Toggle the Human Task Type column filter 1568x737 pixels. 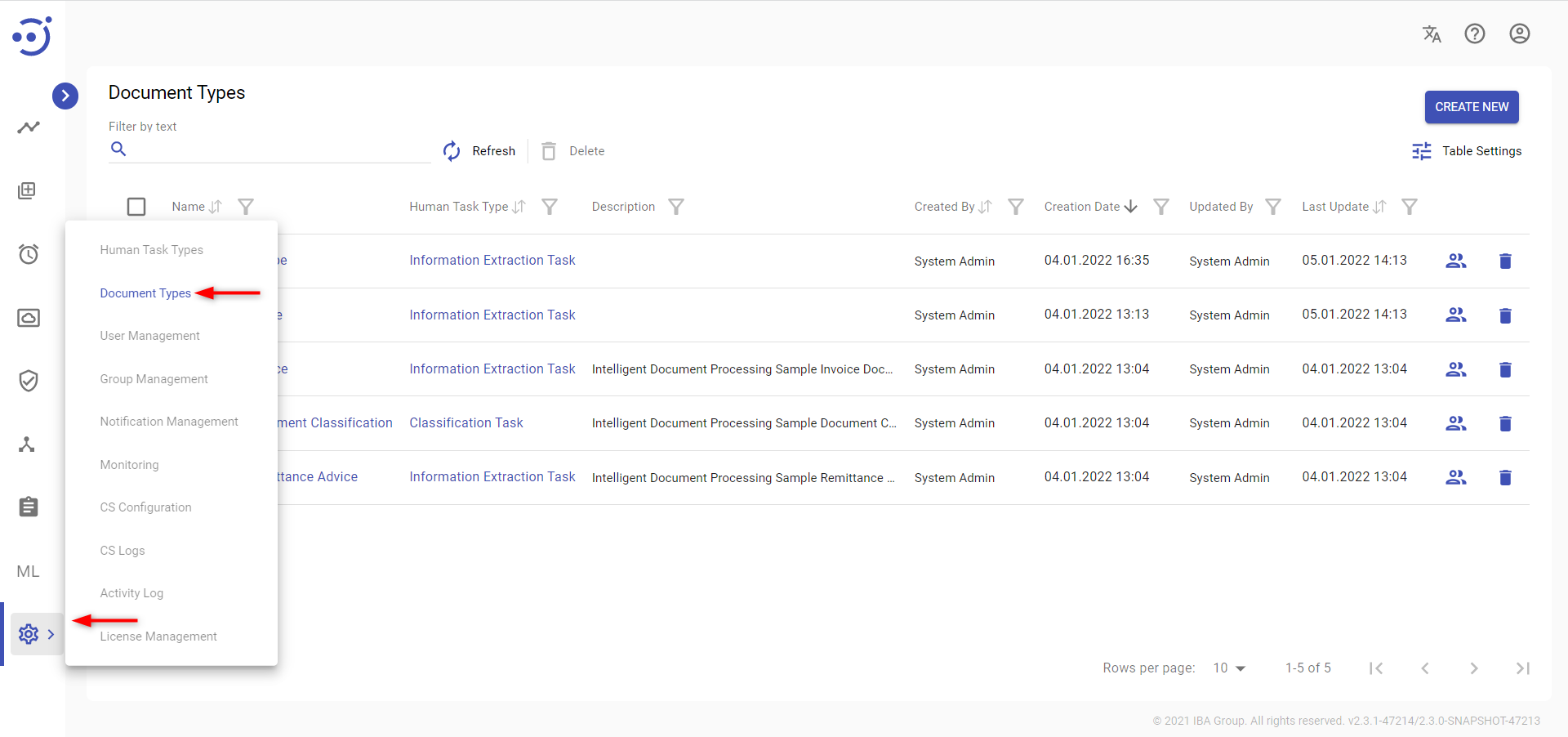pos(550,207)
